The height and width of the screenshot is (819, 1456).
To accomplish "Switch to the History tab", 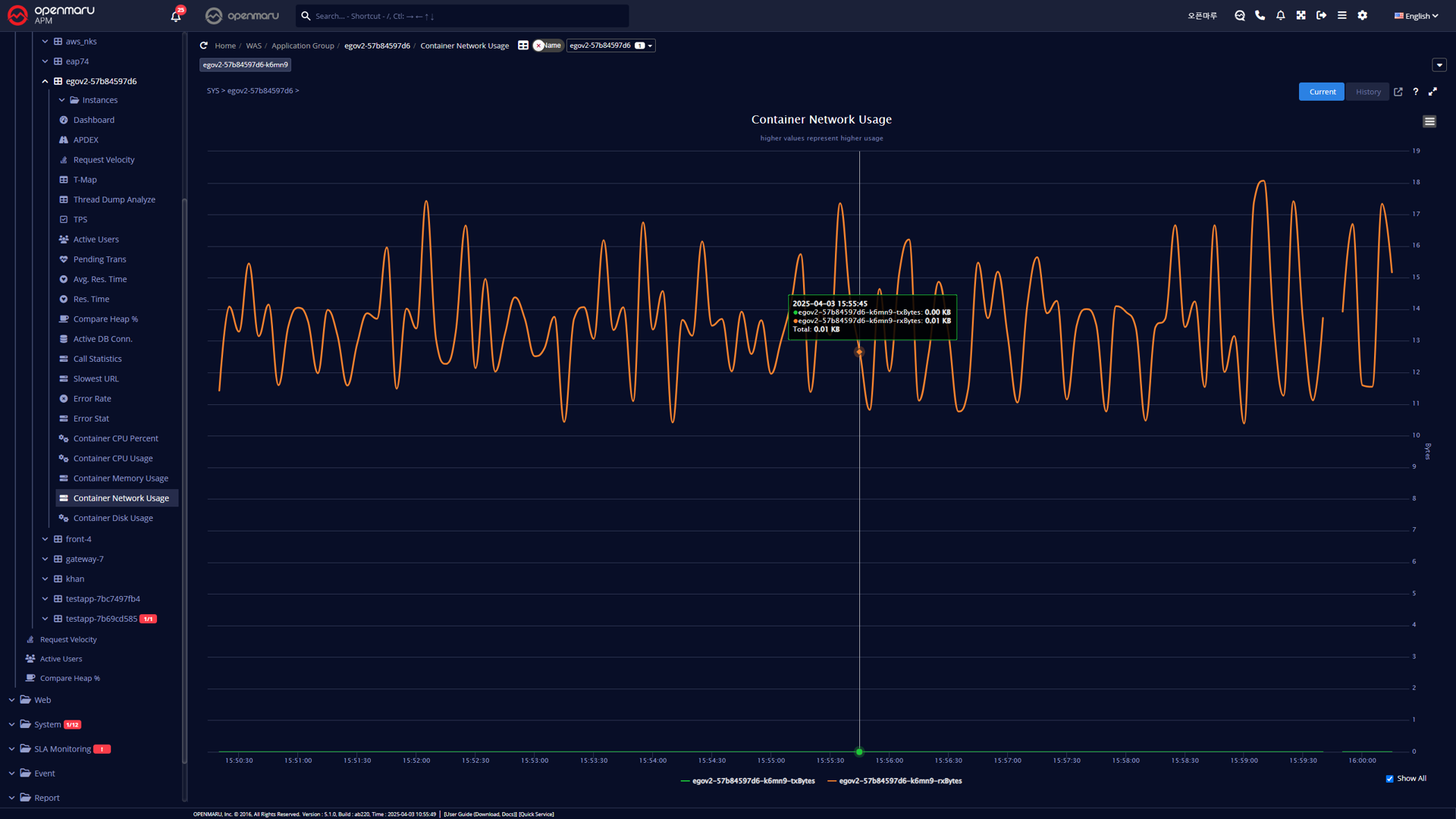I will coord(1368,92).
